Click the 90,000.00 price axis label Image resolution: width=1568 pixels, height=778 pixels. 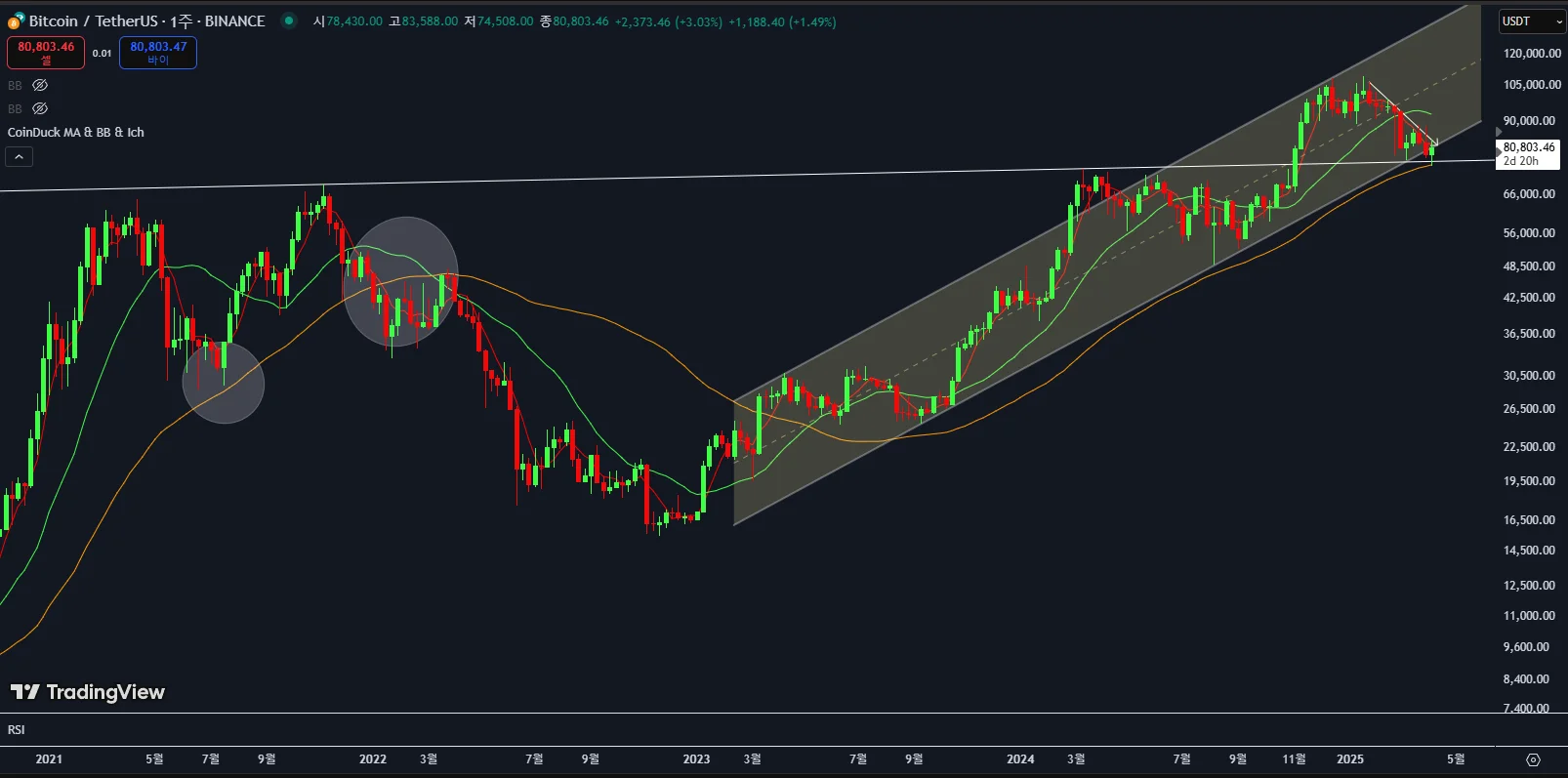point(1530,121)
